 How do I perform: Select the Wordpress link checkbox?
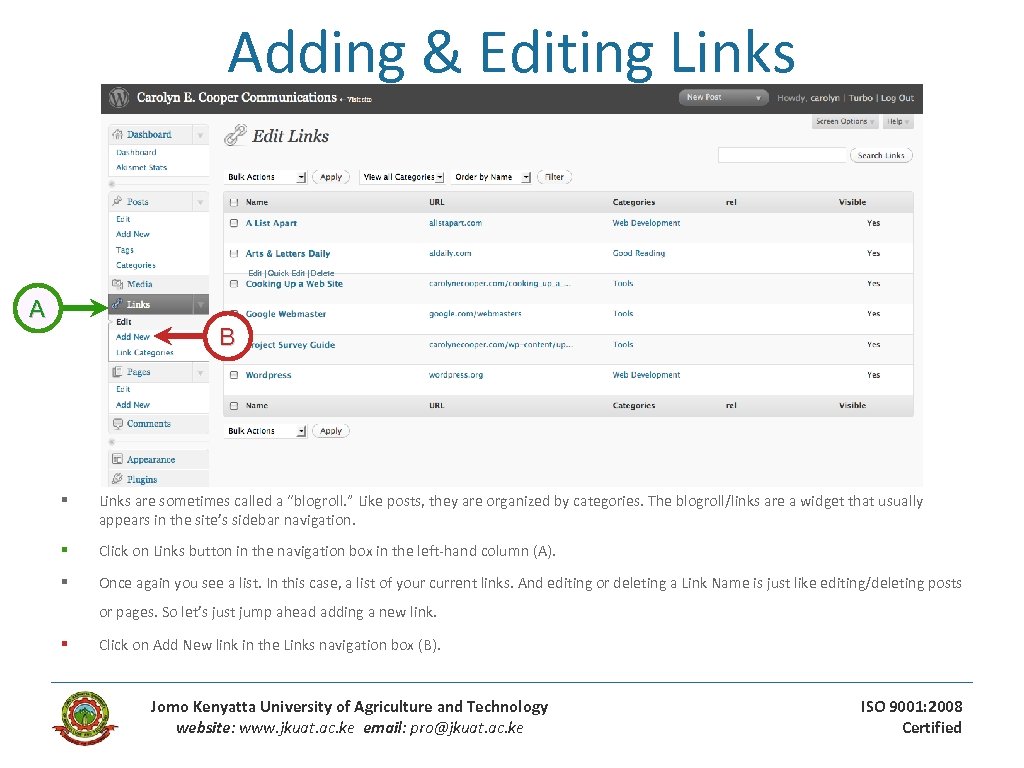233,375
